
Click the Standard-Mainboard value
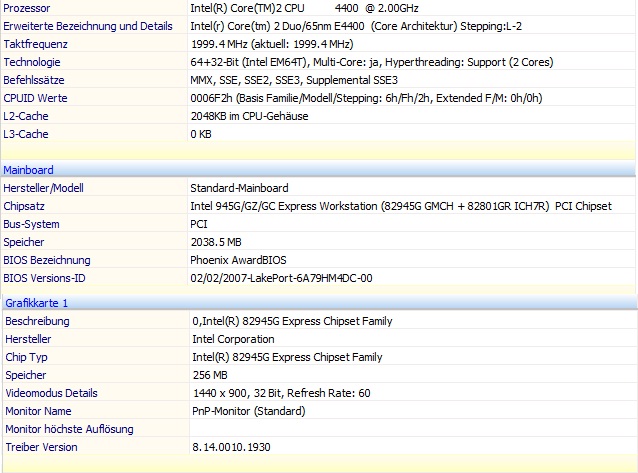point(239,188)
